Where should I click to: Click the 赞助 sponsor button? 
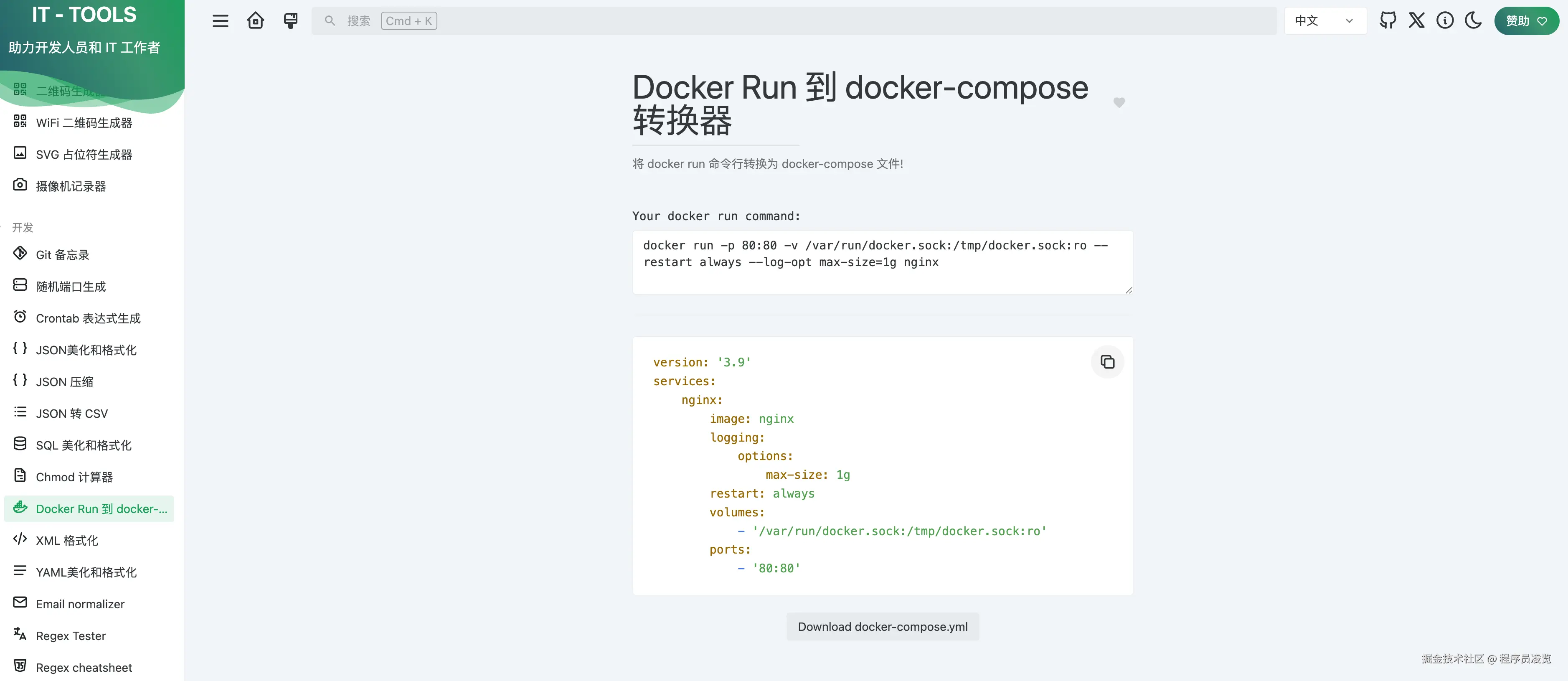[1526, 21]
